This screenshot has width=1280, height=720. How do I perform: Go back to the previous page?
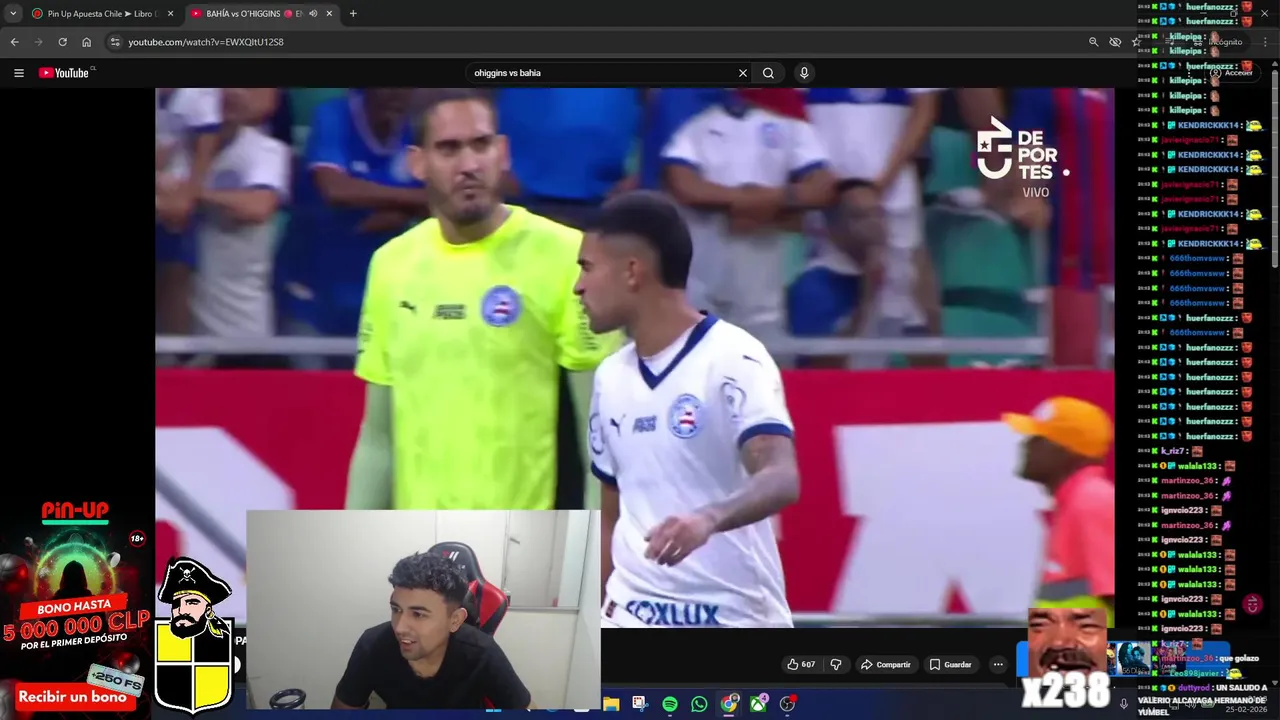coord(14,42)
